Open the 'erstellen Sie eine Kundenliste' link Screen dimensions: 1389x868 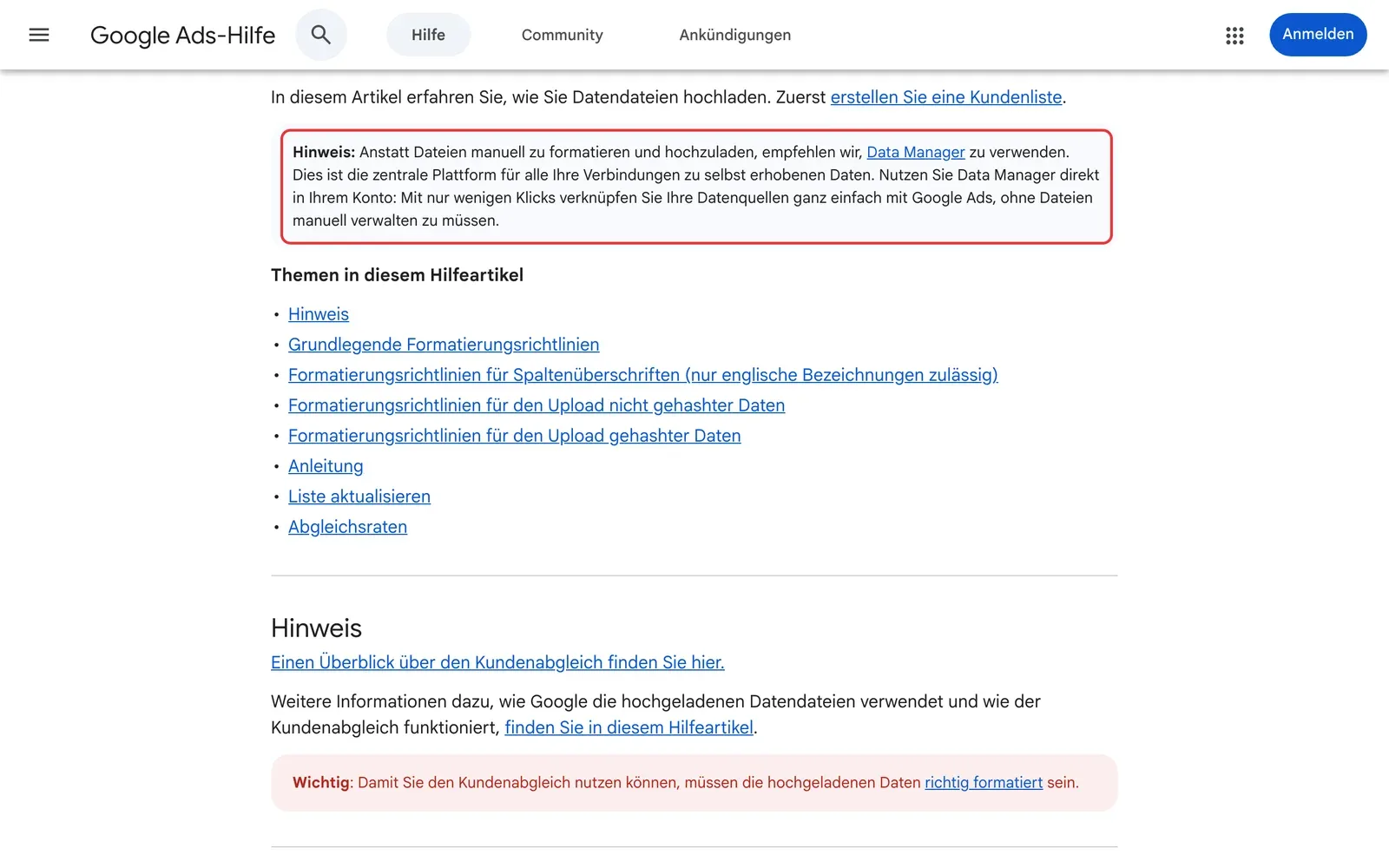(946, 97)
